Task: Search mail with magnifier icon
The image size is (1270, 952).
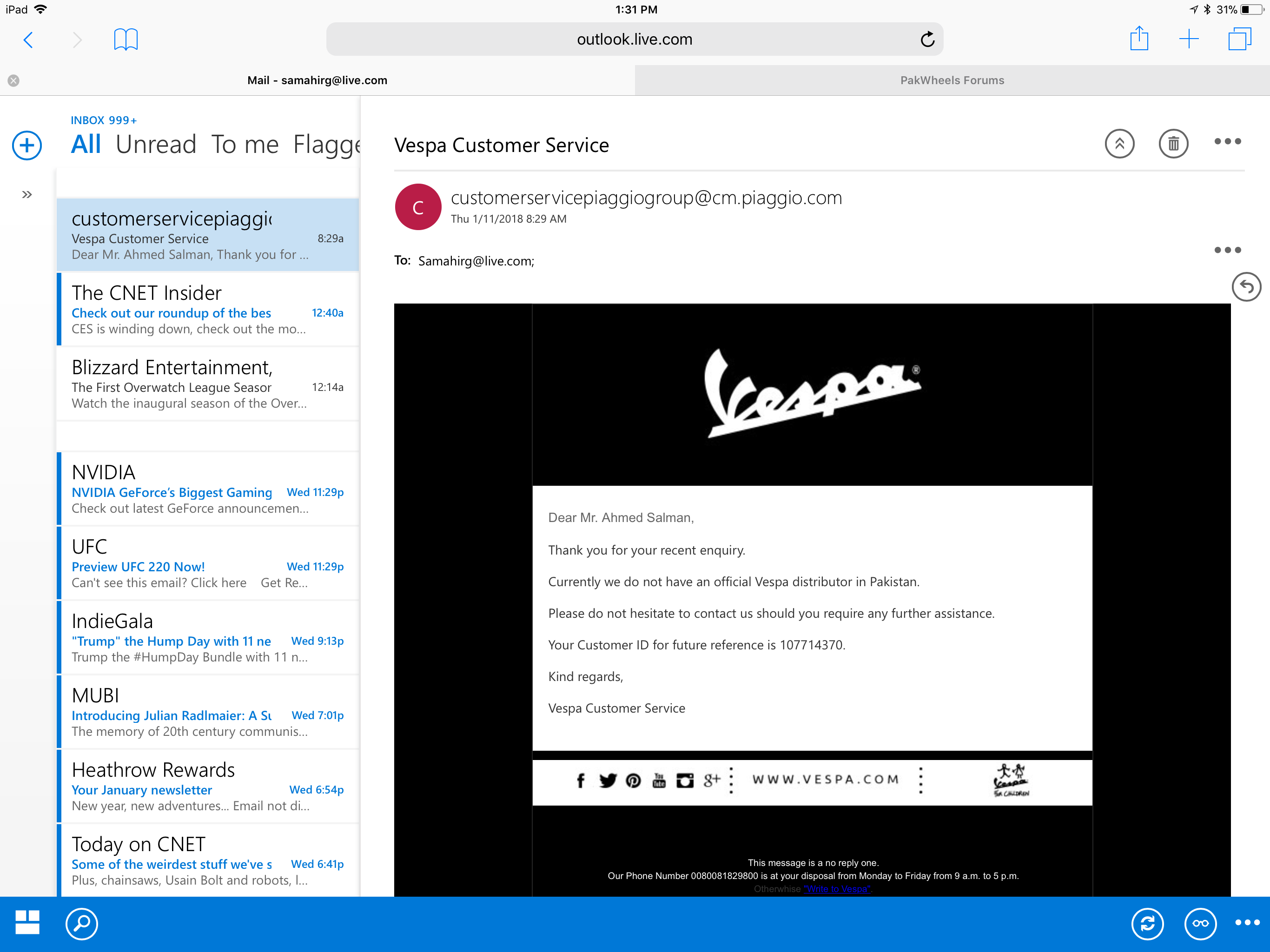Action: pos(82,923)
